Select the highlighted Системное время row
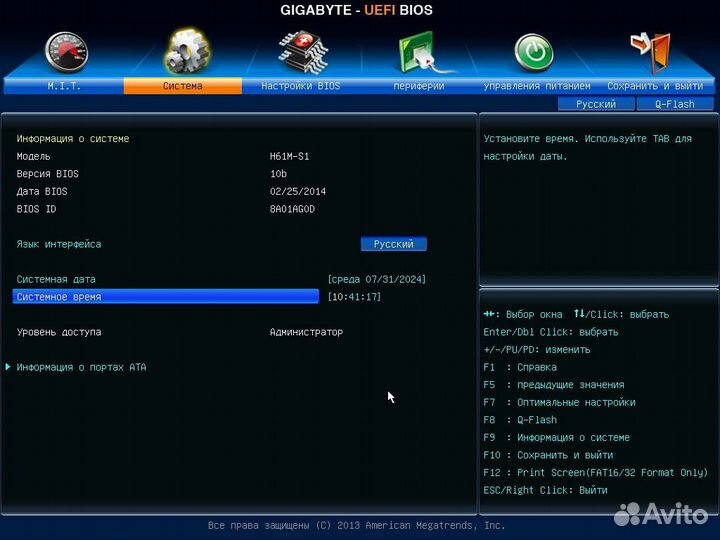 (165, 297)
